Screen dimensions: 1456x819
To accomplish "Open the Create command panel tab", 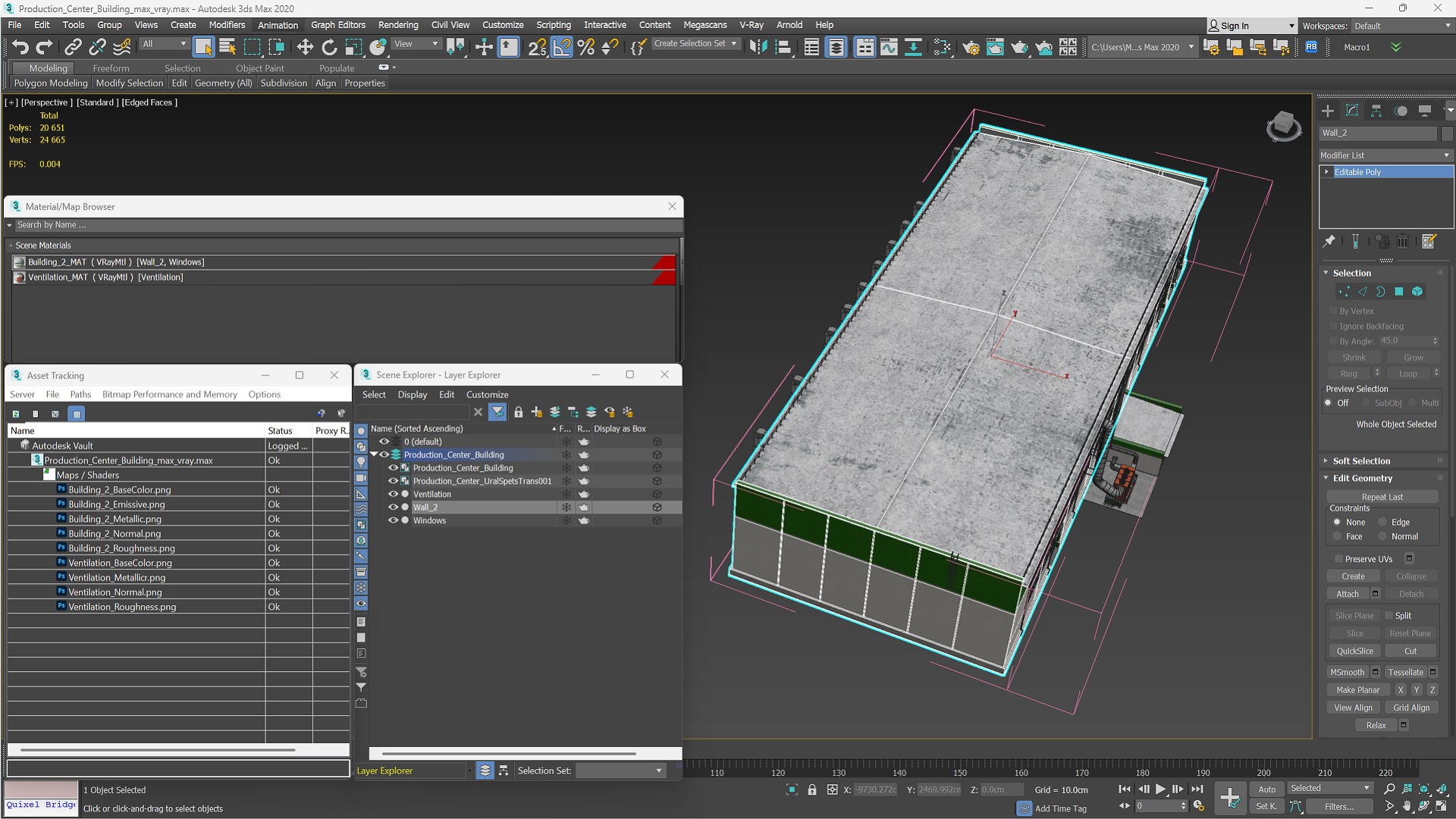I will (x=1328, y=111).
